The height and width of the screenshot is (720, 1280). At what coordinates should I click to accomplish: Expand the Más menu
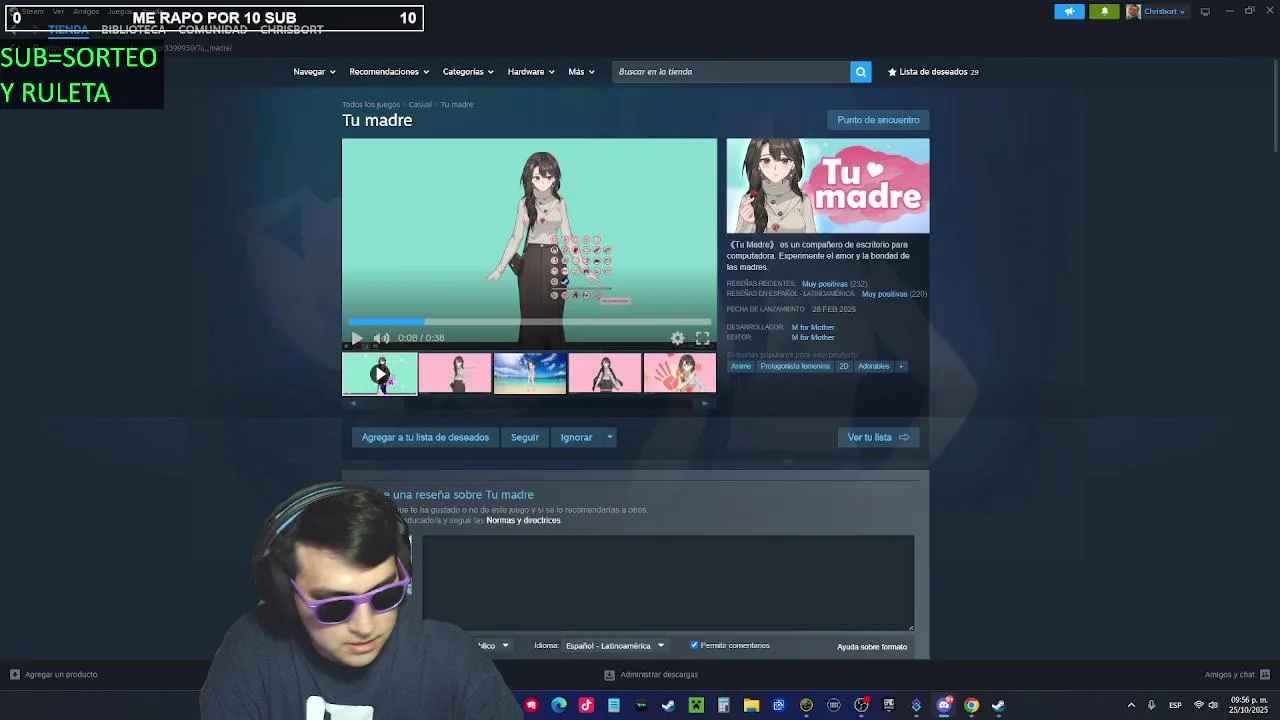(x=581, y=72)
